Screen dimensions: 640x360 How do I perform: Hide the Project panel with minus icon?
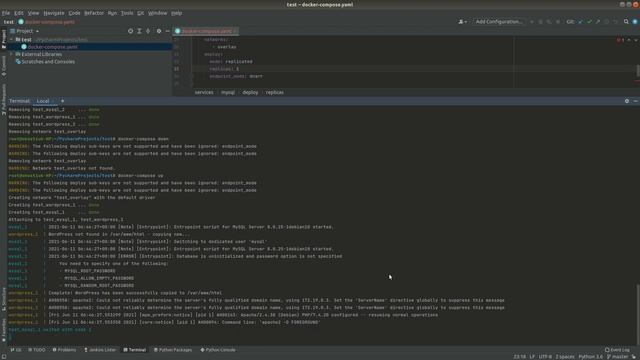tap(167, 31)
